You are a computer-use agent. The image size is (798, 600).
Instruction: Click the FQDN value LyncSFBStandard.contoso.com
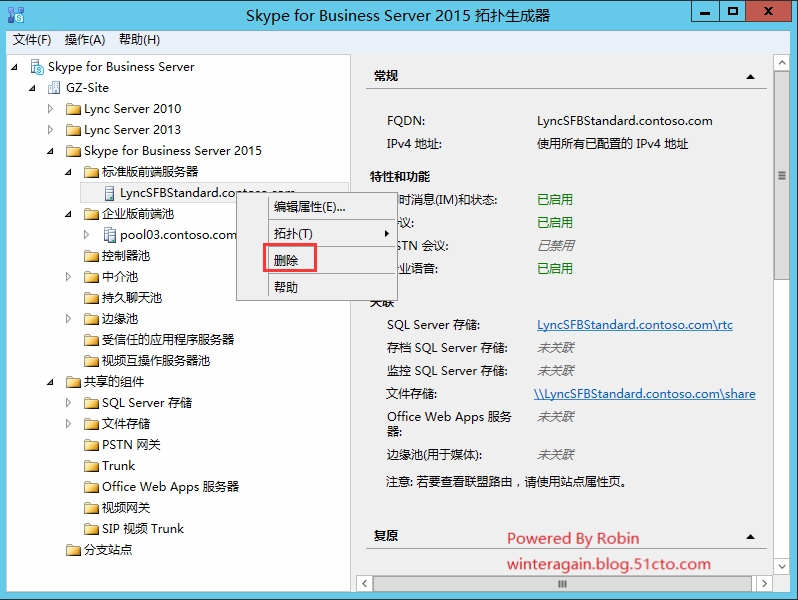coord(624,121)
